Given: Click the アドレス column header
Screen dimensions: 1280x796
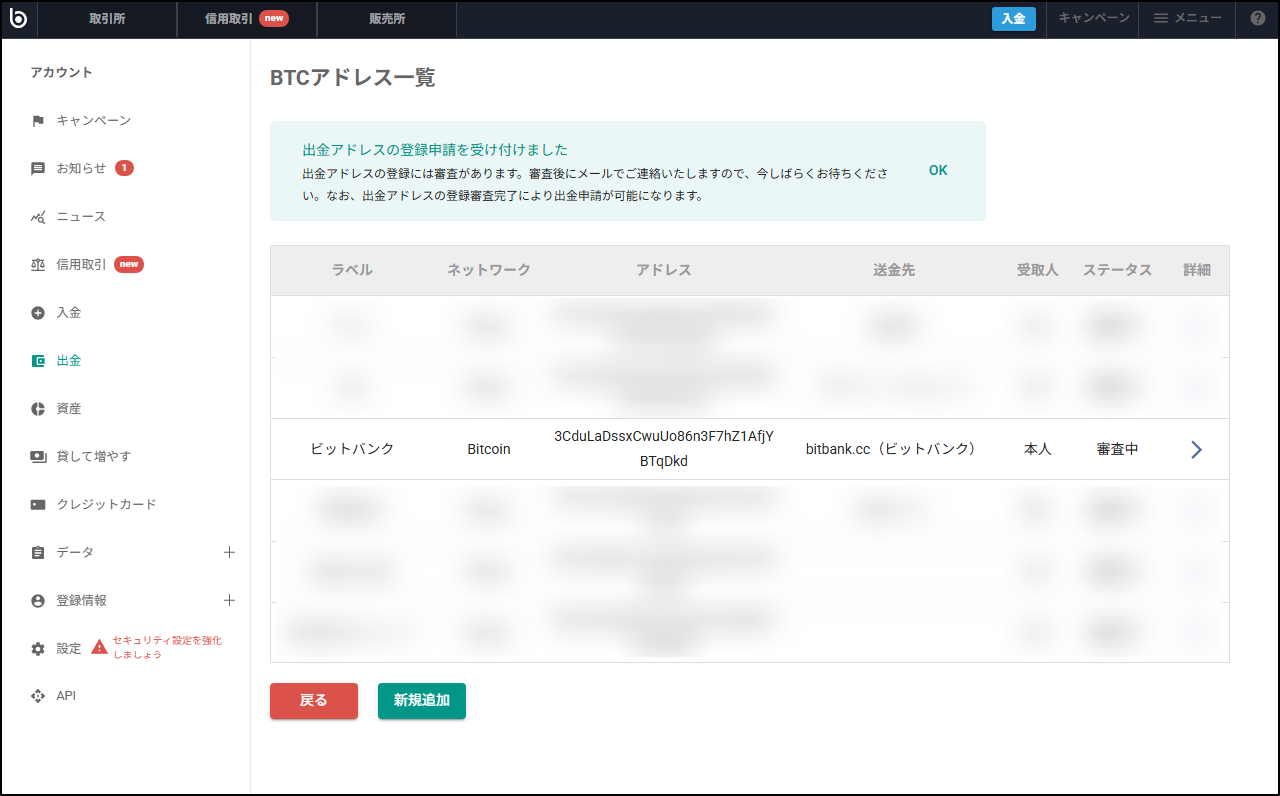Looking at the screenshot, I should [x=664, y=270].
